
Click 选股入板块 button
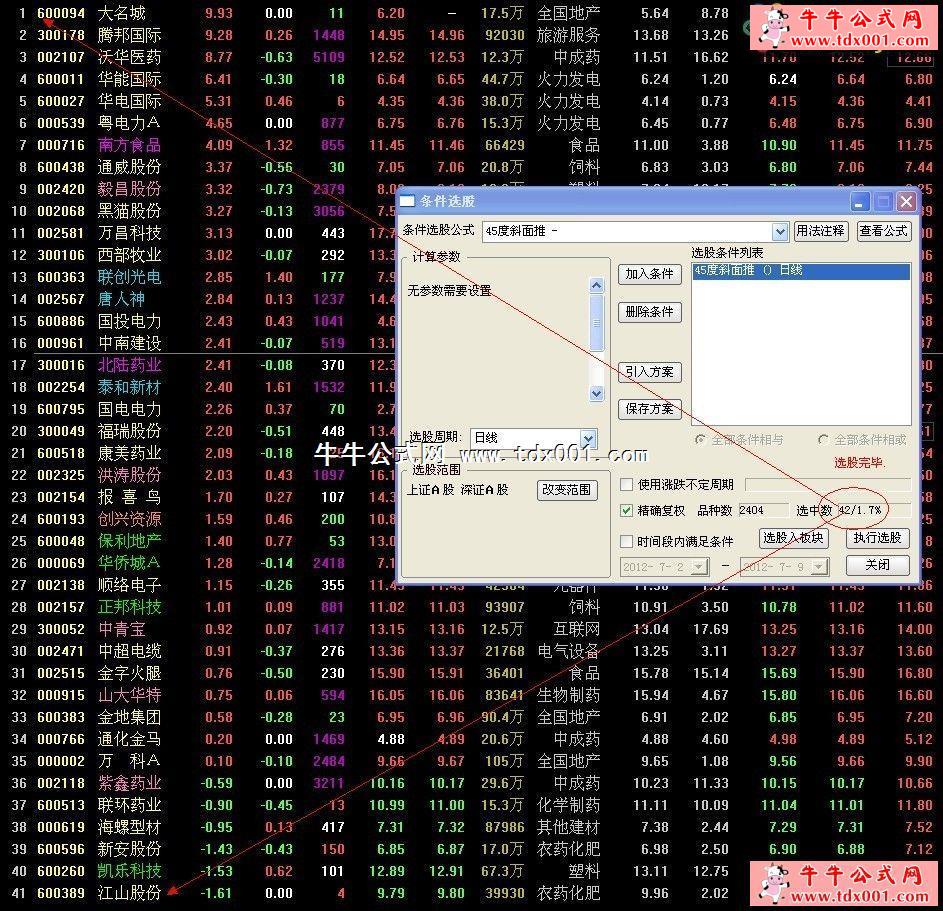pyautogui.click(x=793, y=538)
